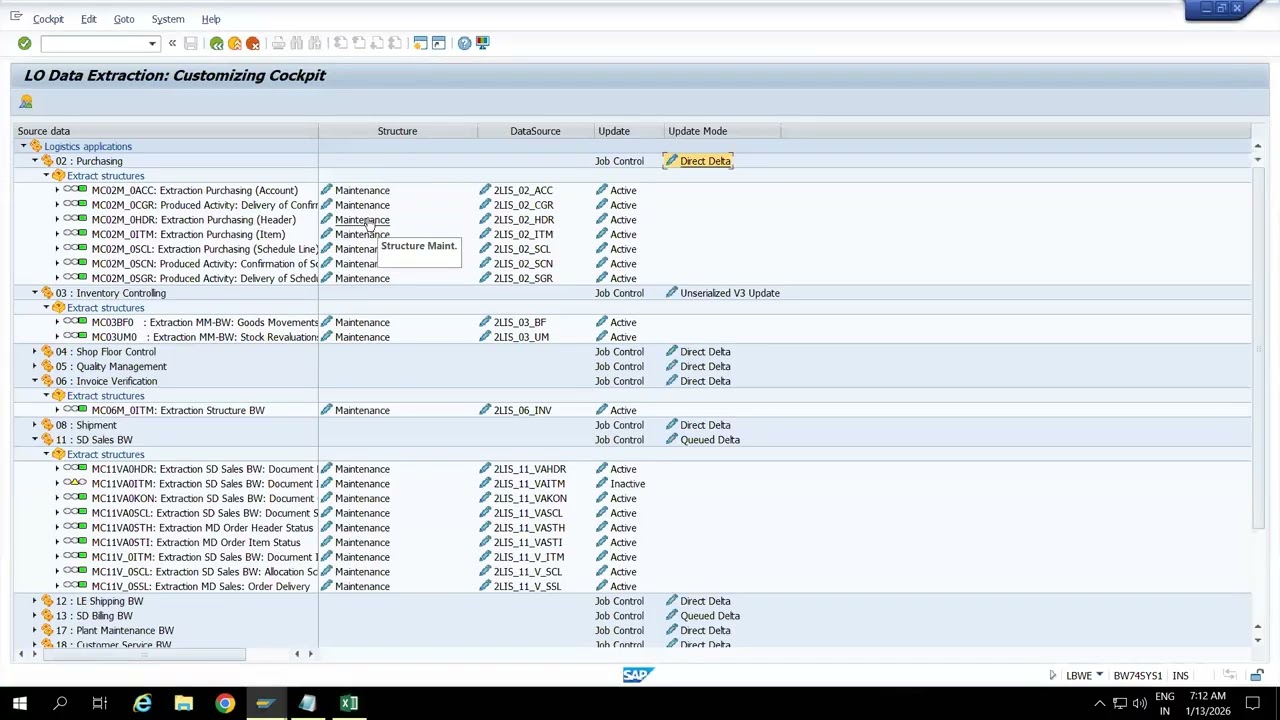Click the Customize local layout monitor icon

482,43
